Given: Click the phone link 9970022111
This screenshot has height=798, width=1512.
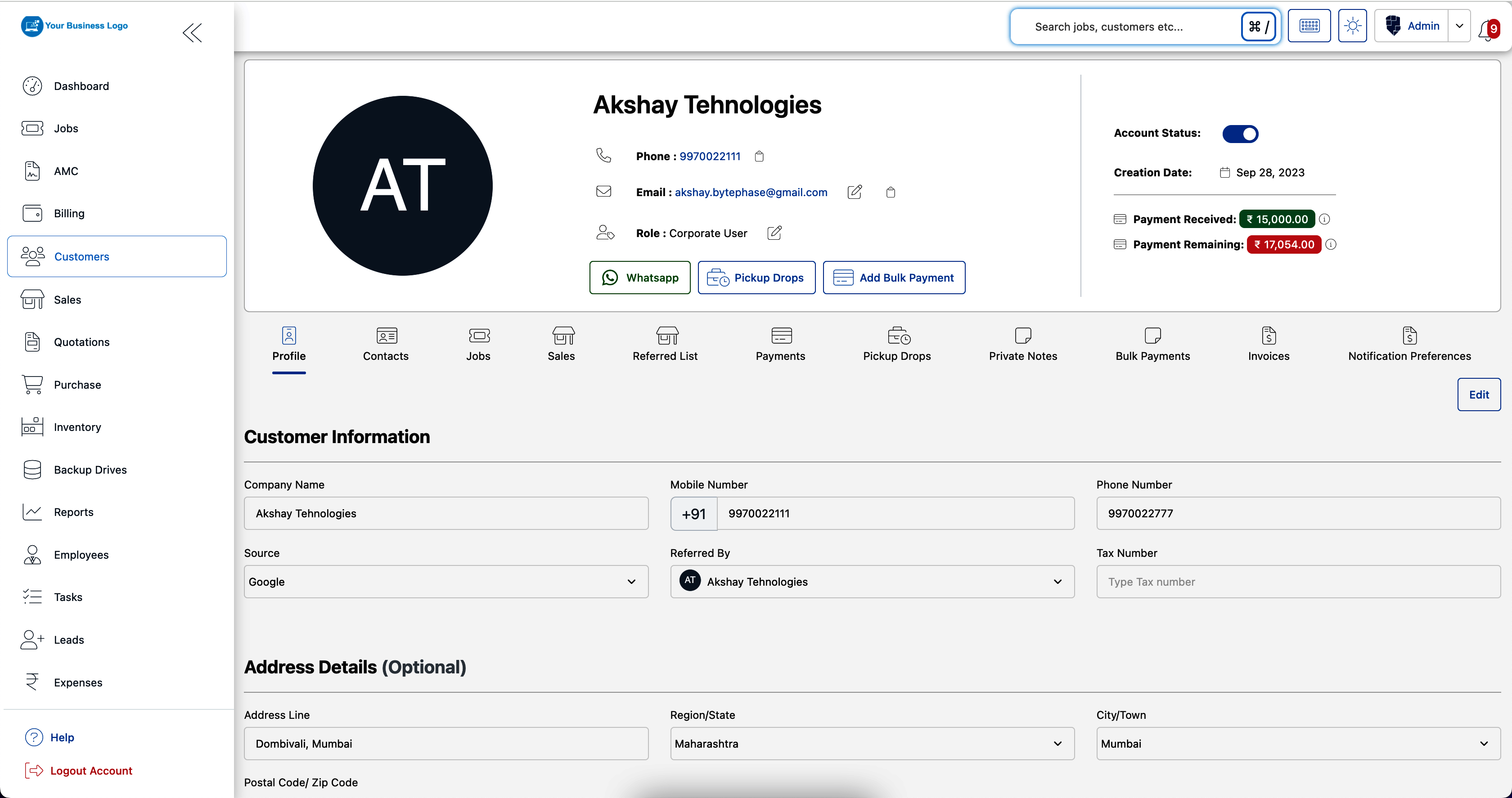Looking at the screenshot, I should [x=710, y=156].
